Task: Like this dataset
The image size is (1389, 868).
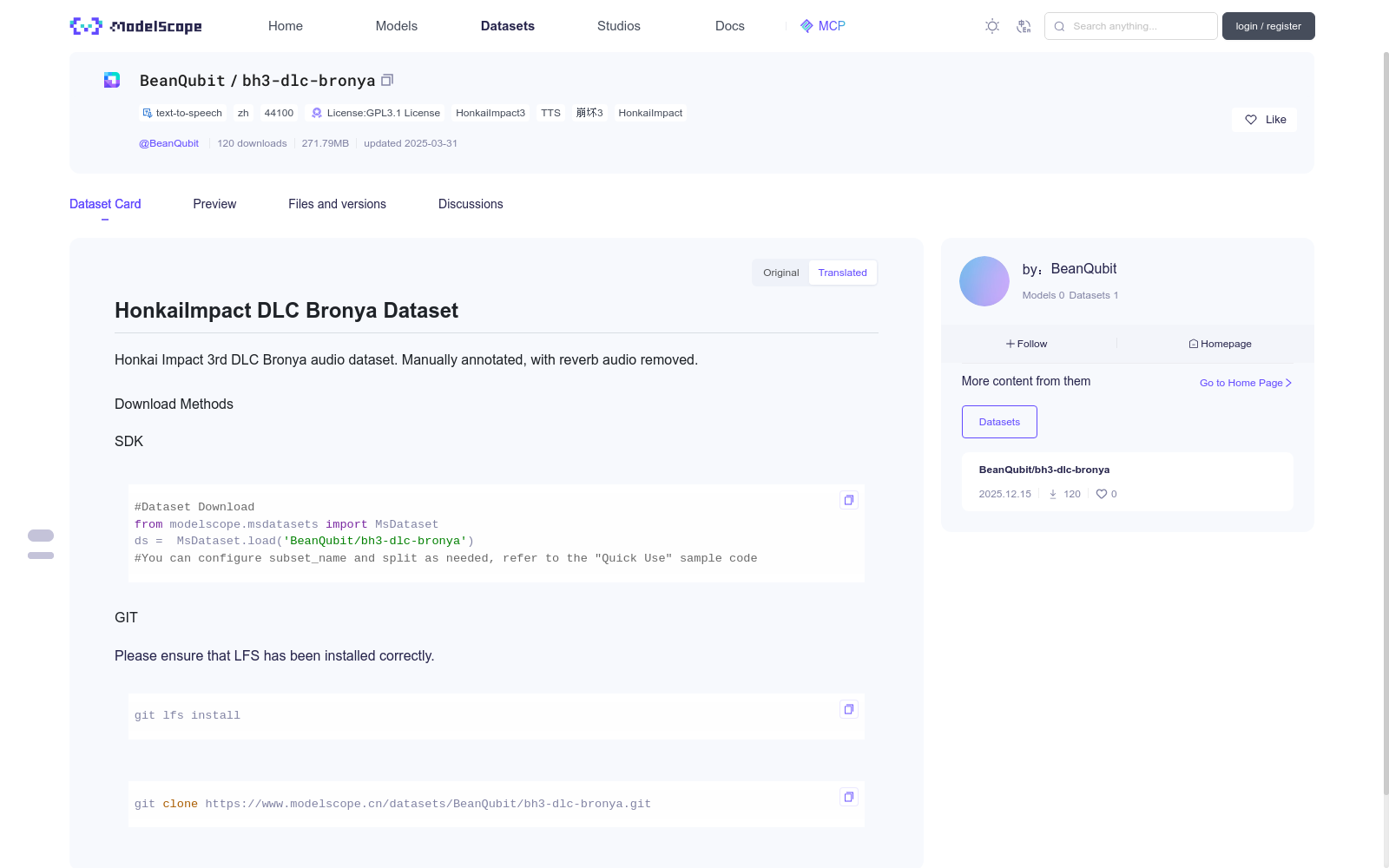Action: click(1265, 120)
